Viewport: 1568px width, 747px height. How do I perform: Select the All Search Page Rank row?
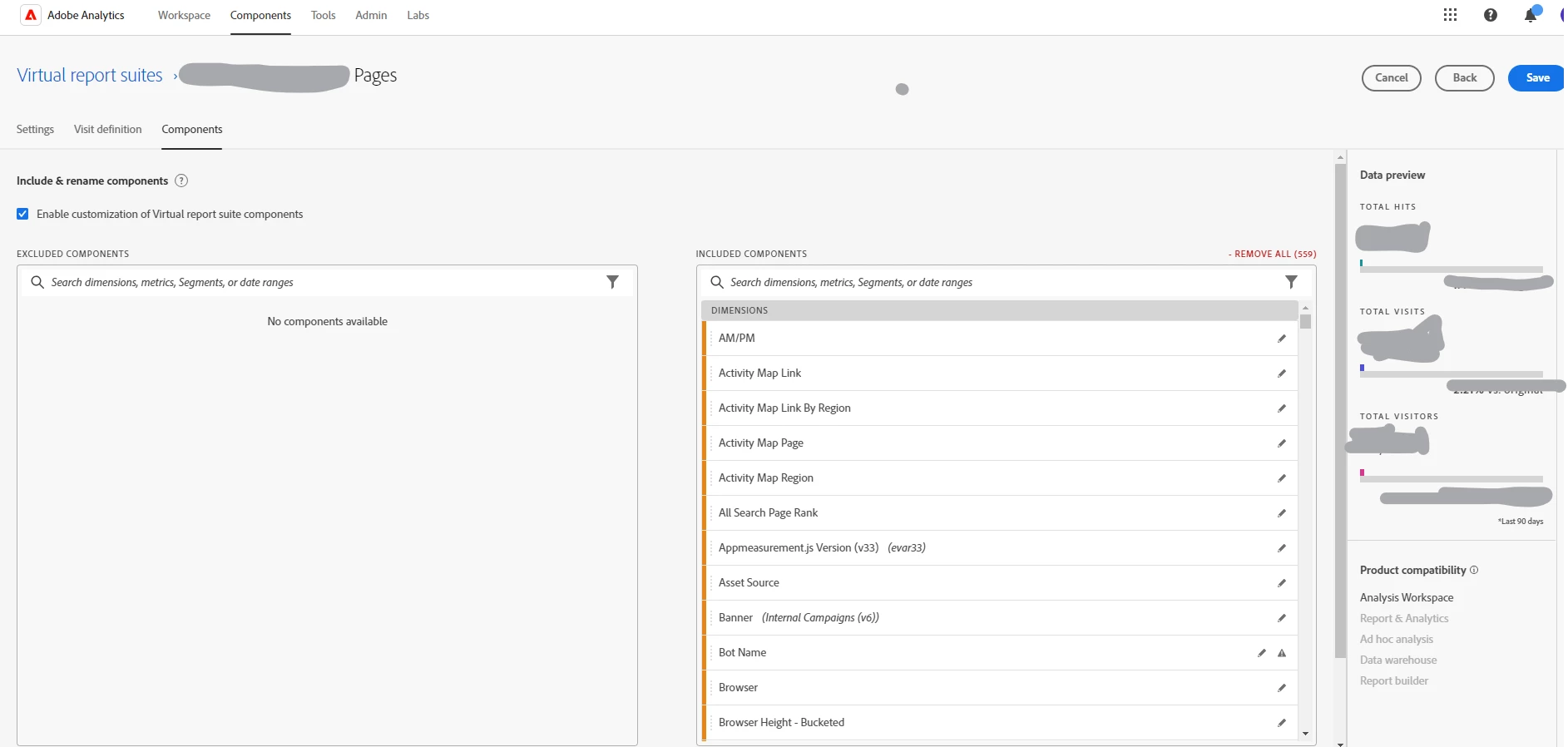[x=1001, y=513]
